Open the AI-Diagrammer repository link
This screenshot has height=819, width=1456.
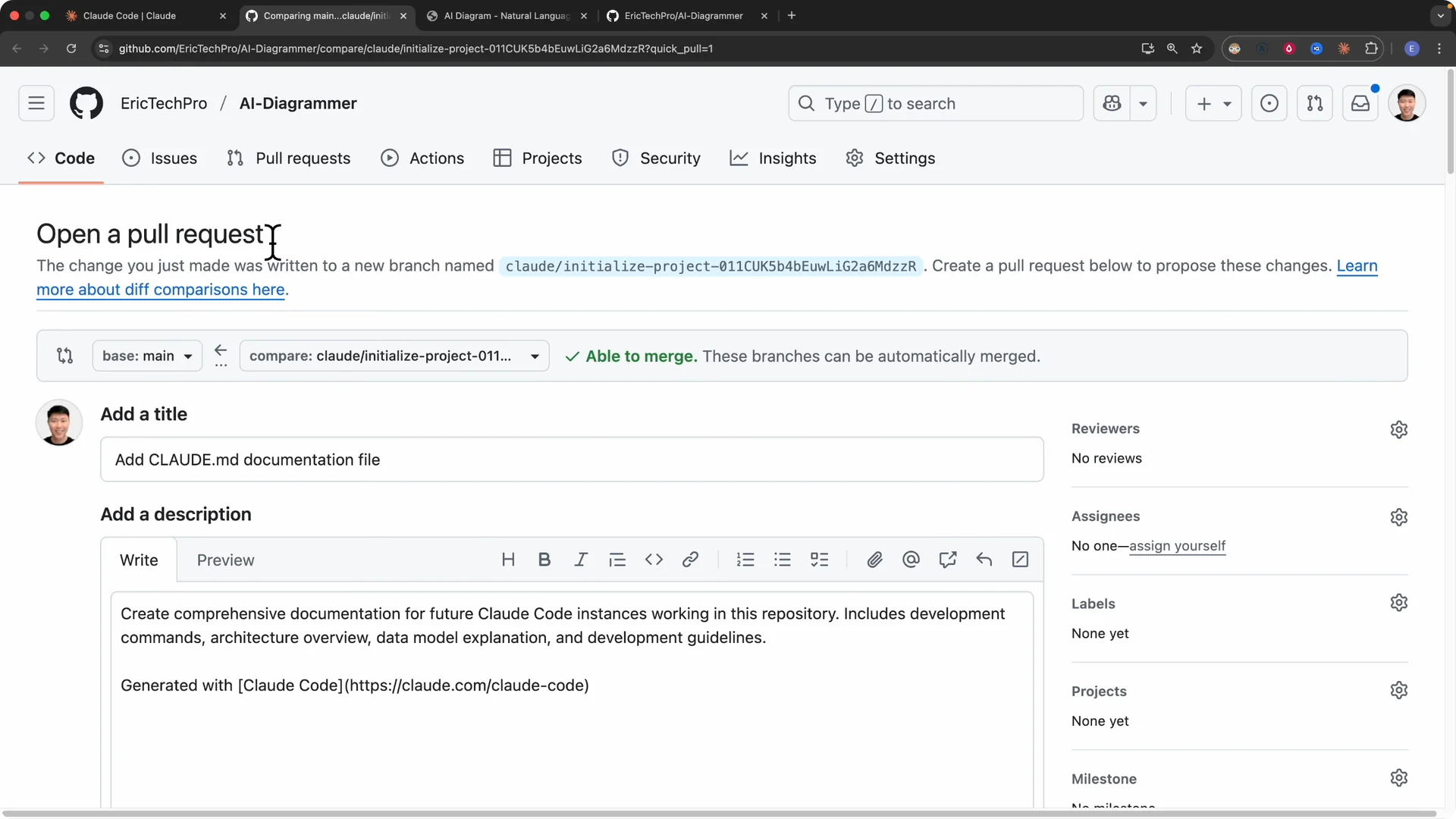[298, 103]
